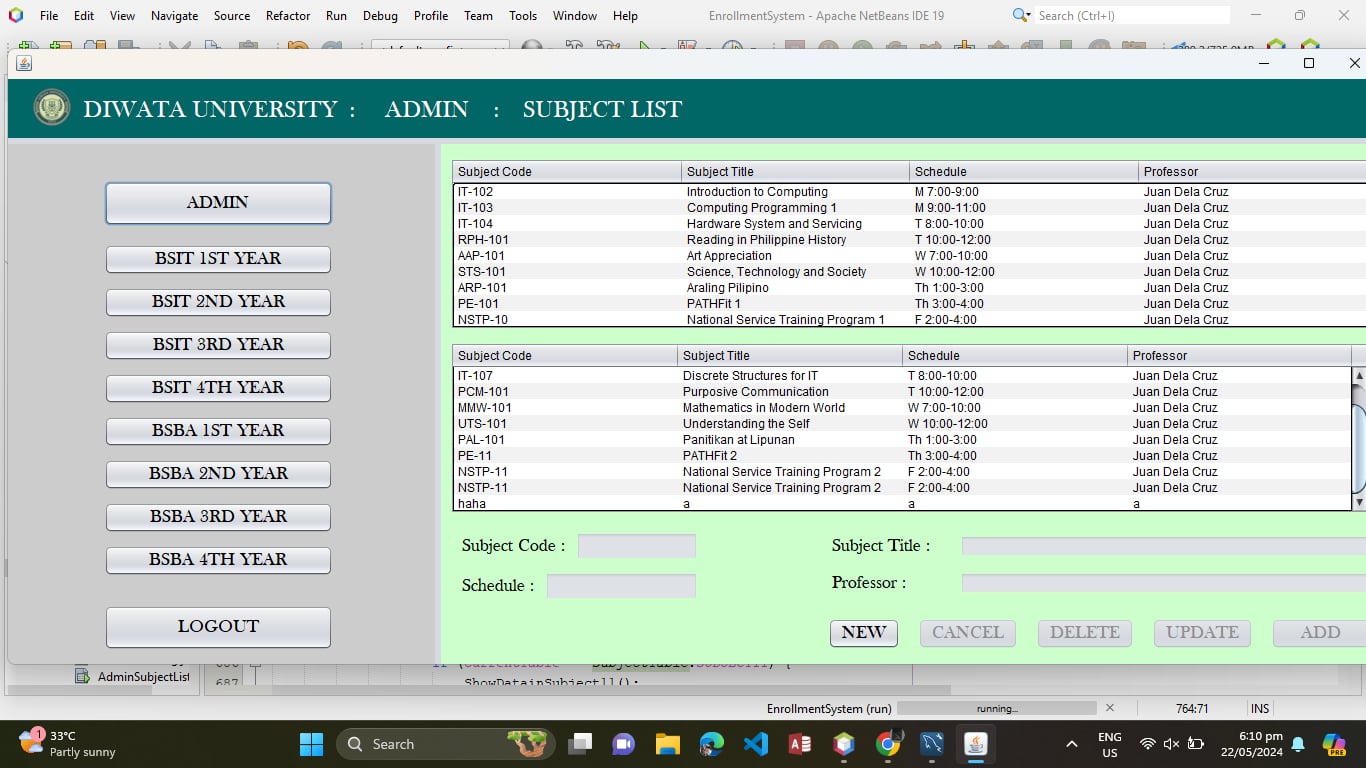Viewport: 1366px width, 768px height.
Task: Select BSIT 1ST YEAR
Action: click(x=218, y=259)
